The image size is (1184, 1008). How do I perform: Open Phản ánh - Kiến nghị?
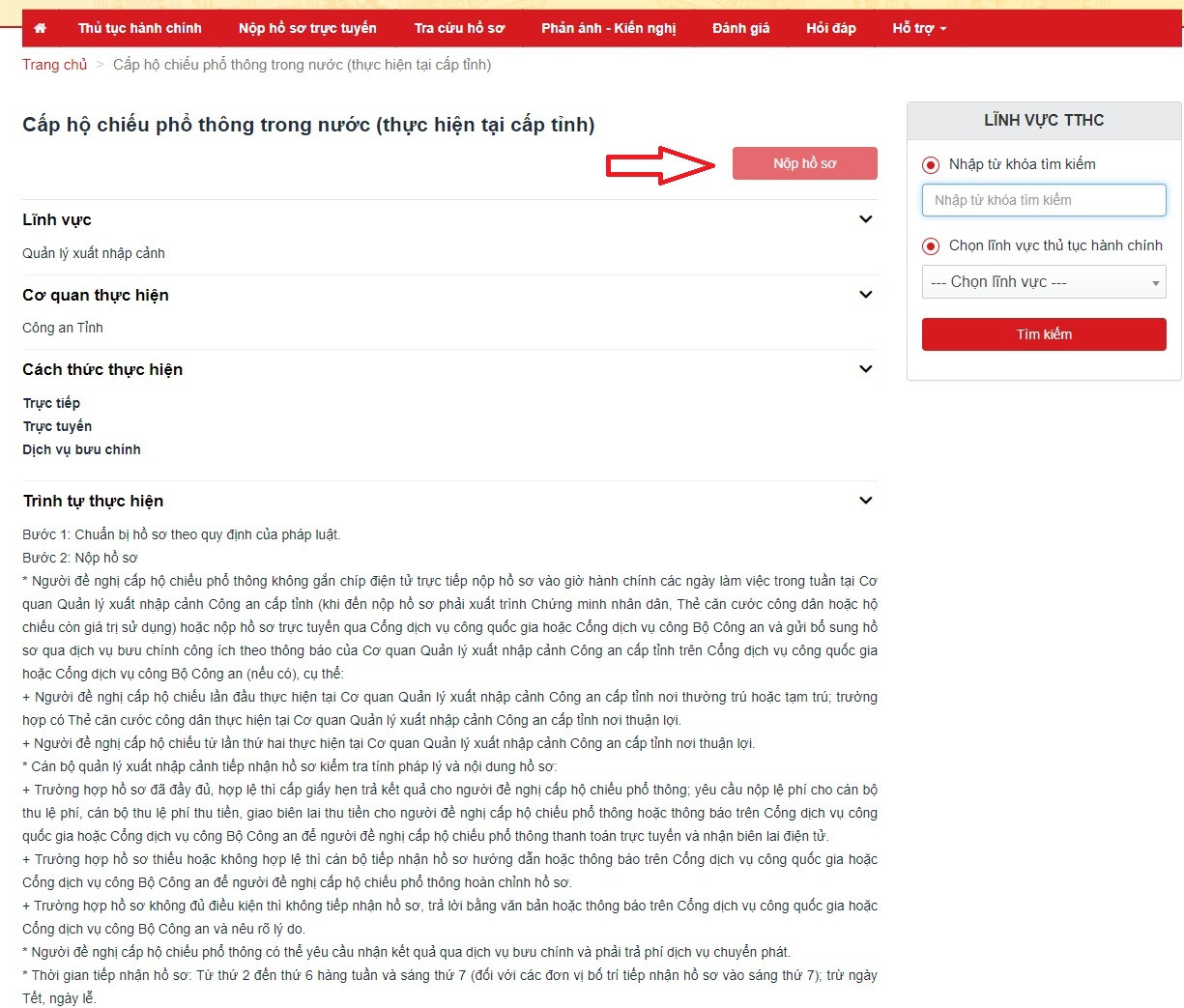(609, 28)
